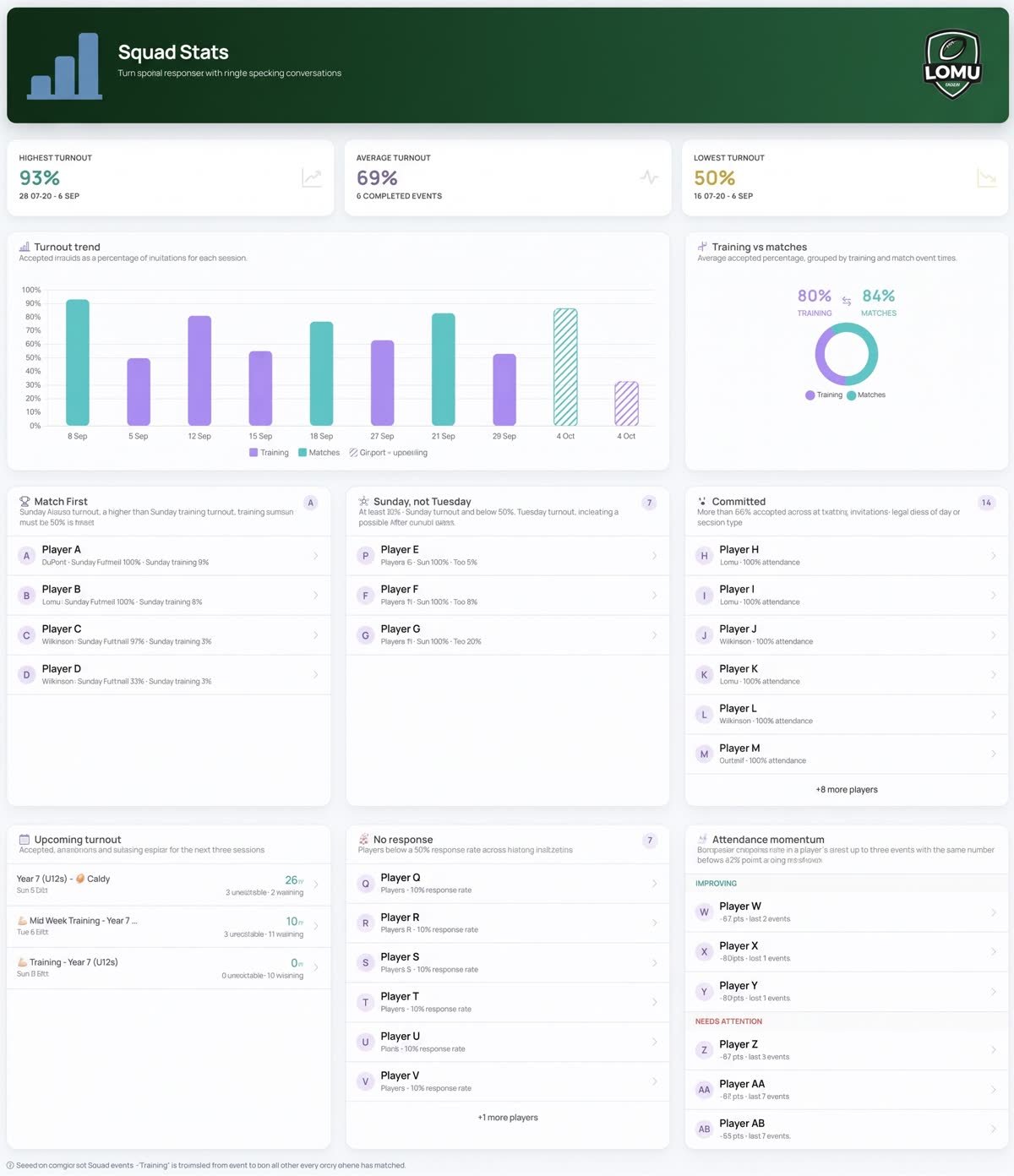Click the Player P avatar on Player E row

(x=365, y=556)
